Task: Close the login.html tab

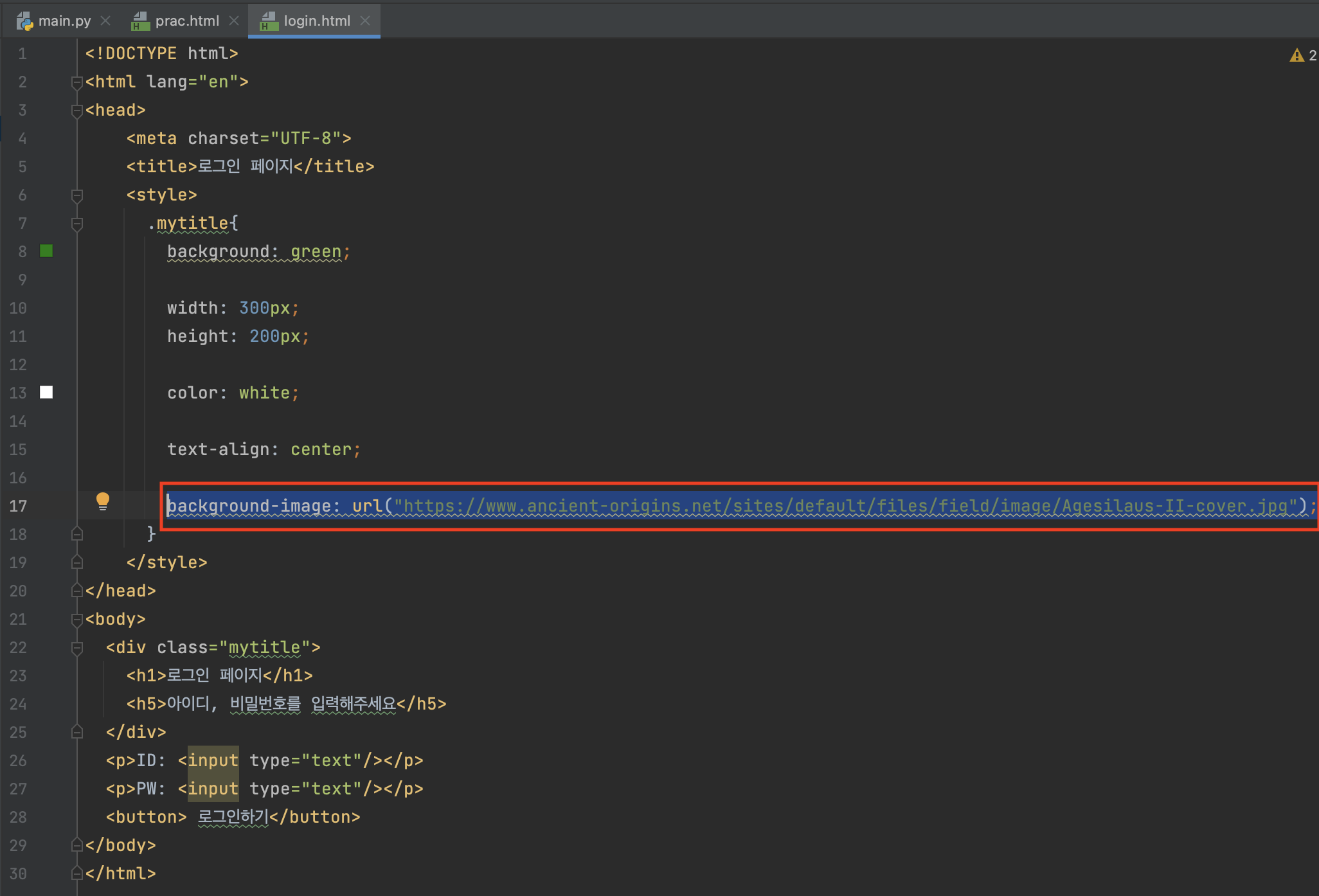Action: pos(365,21)
